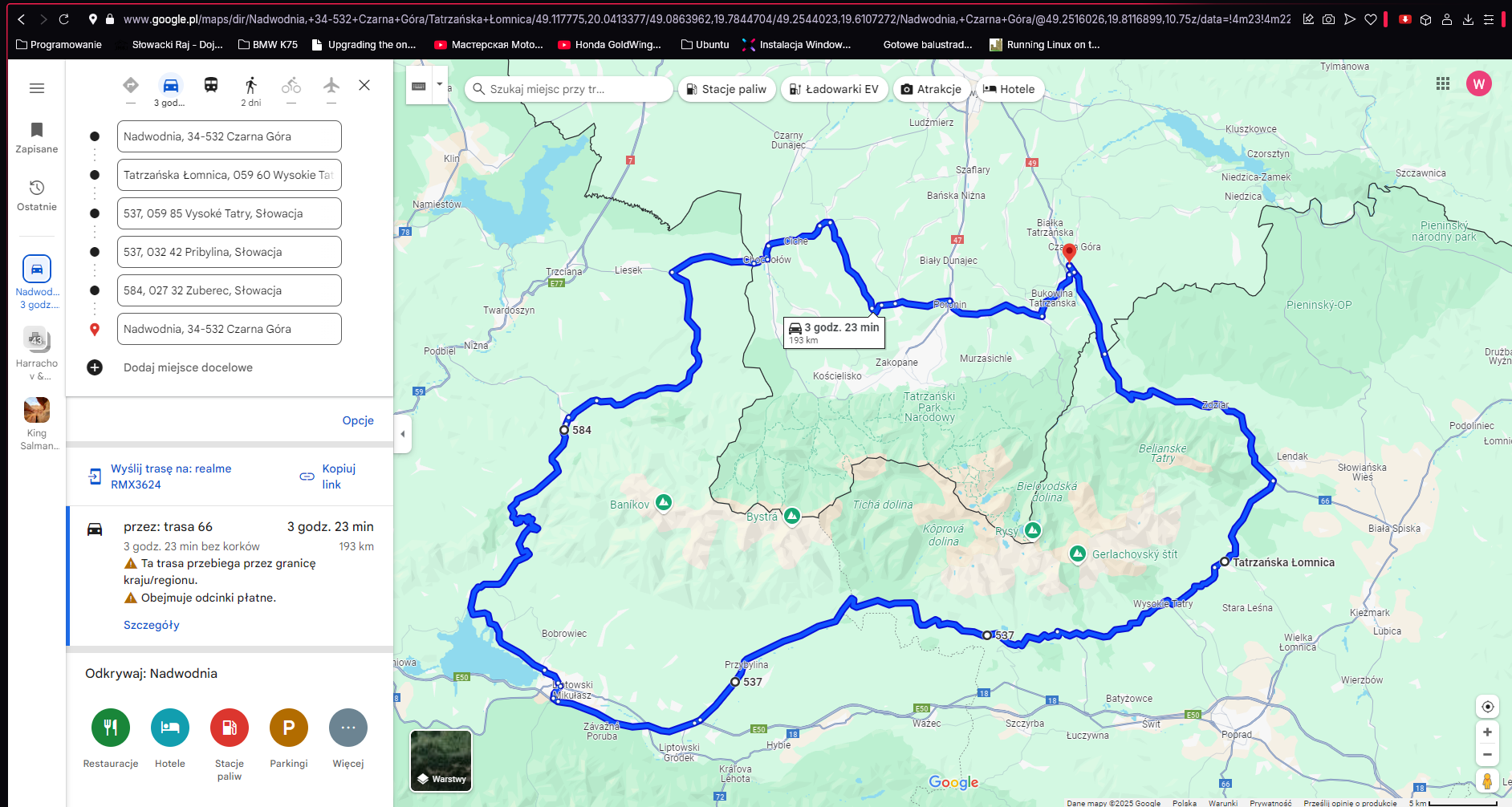1512x807 pixels.
Task: Select the flight travel mode icon
Action: 331,85
